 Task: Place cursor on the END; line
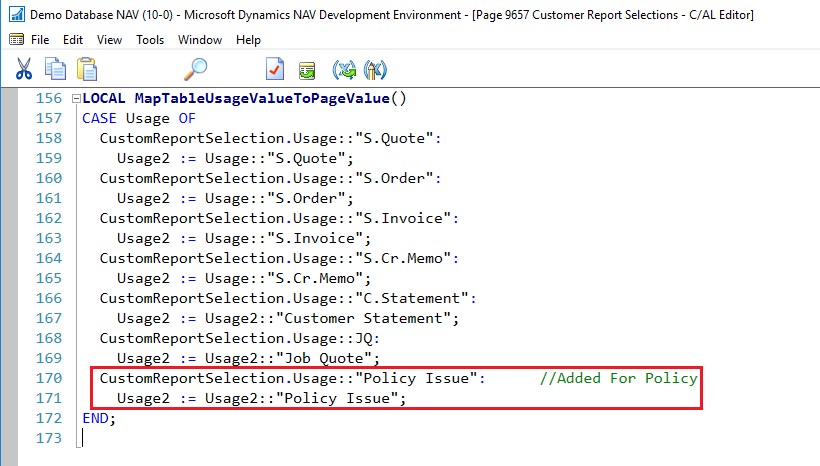click(x=99, y=418)
